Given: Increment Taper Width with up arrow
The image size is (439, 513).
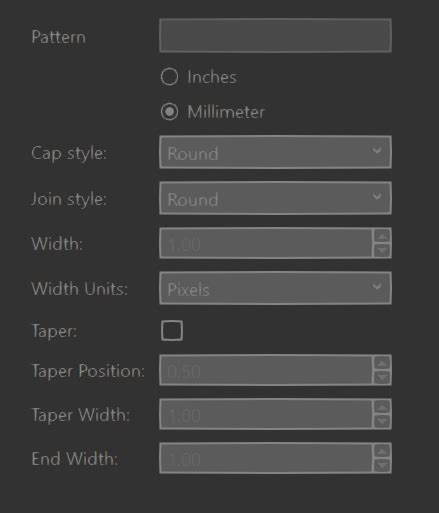Looking at the screenshot, I should pyautogui.click(x=382, y=407).
